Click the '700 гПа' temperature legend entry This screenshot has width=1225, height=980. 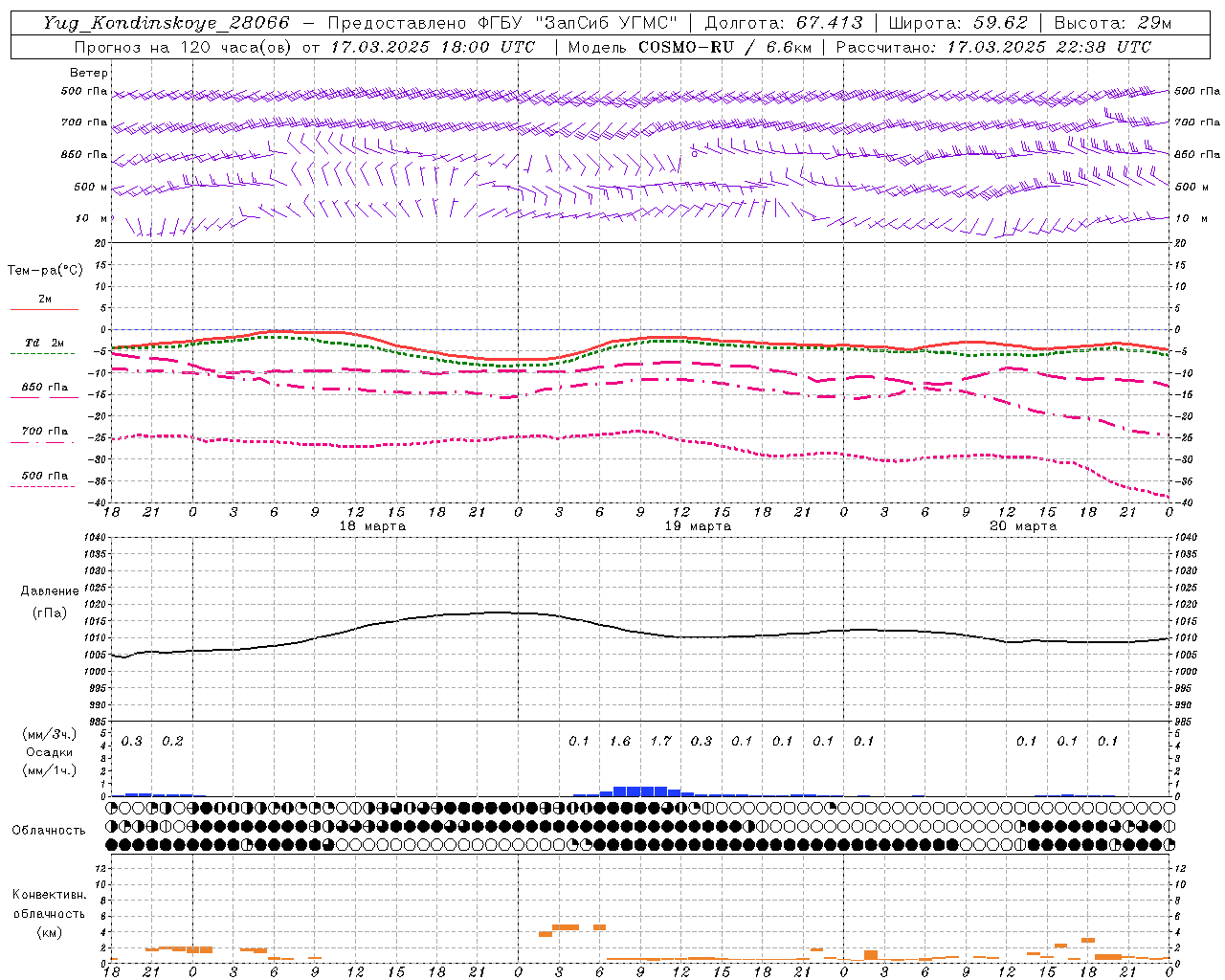click(x=44, y=432)
